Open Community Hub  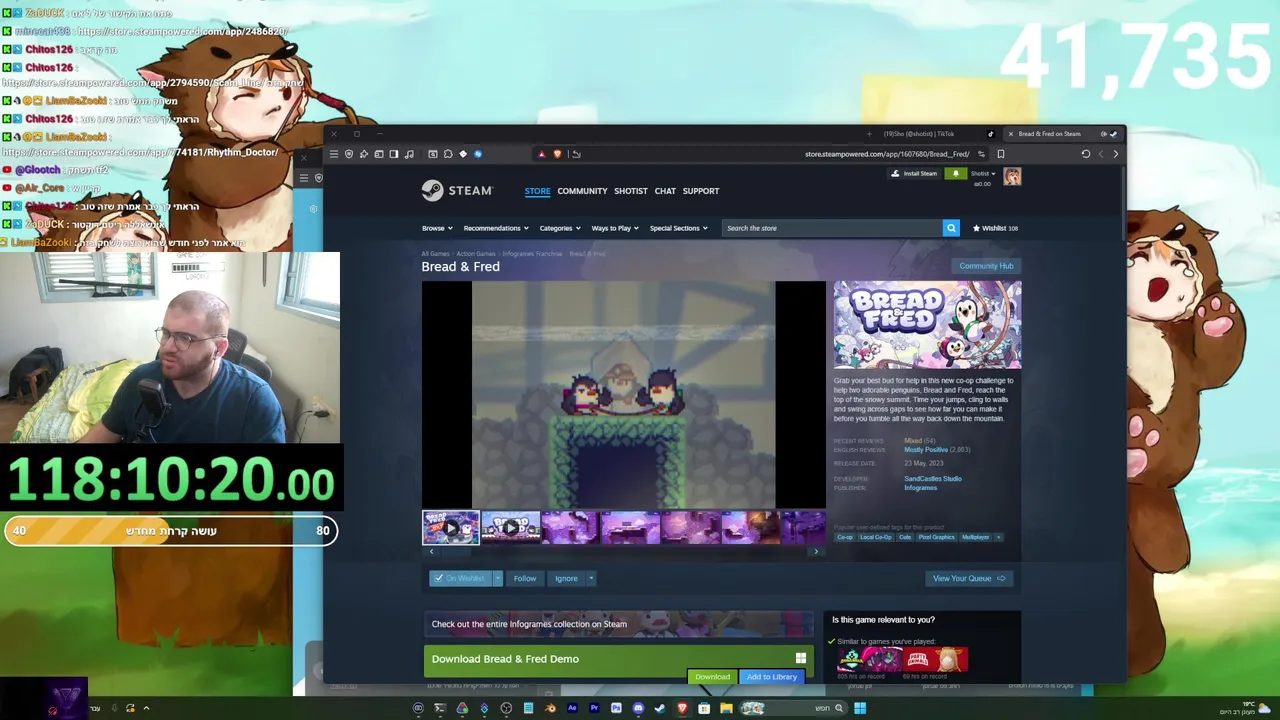click(986, 266)
